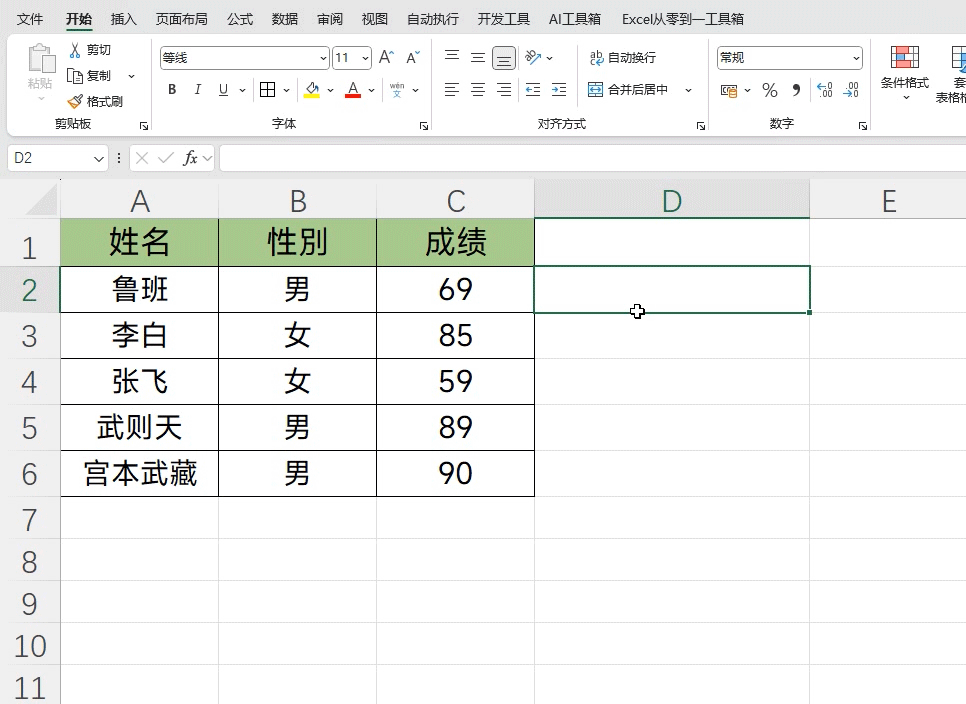Apply yellow fill color bucket
Screen dimensions: 966x704
tap(312, 90)
